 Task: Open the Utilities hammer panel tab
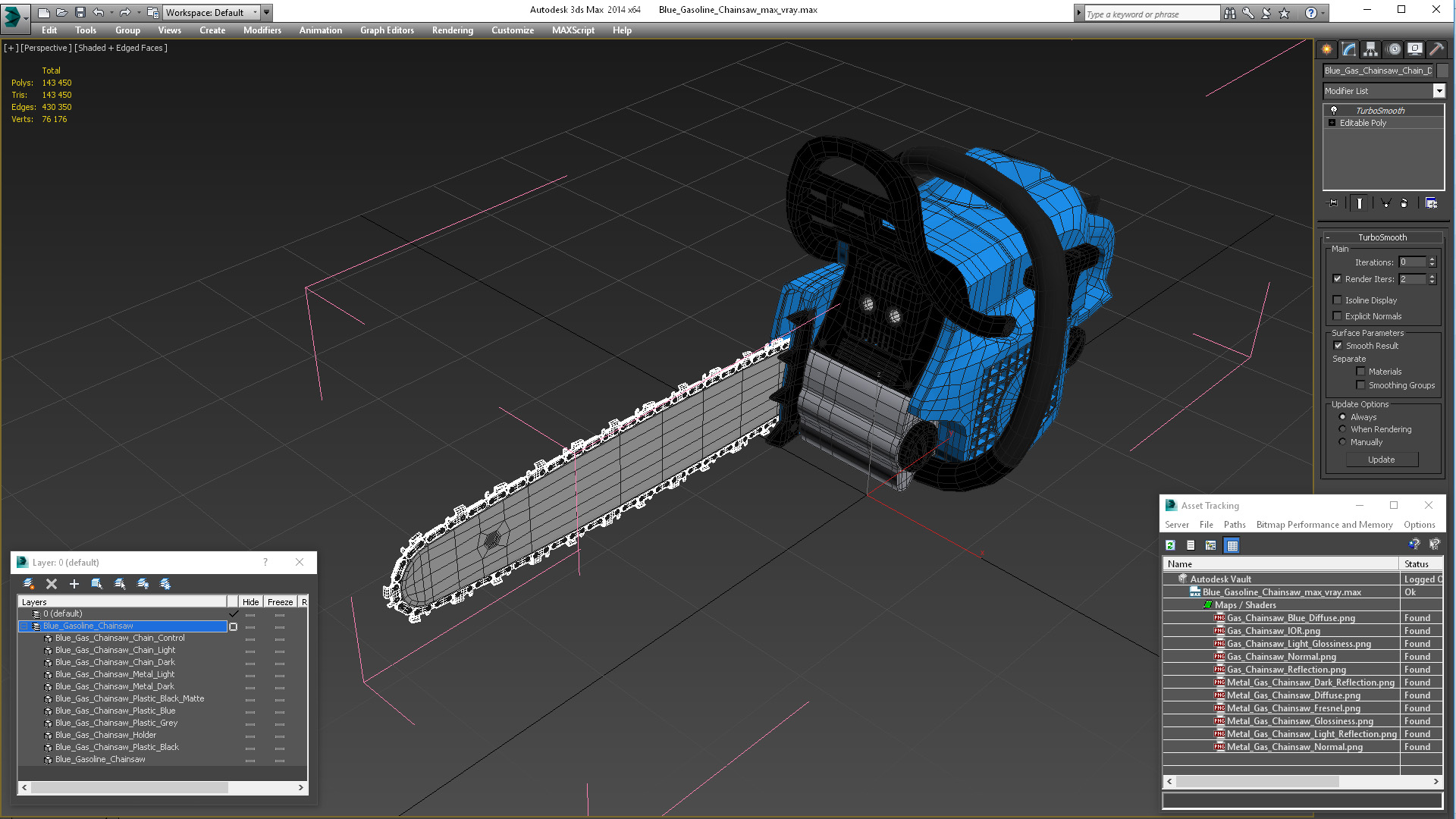[1436, 49]
